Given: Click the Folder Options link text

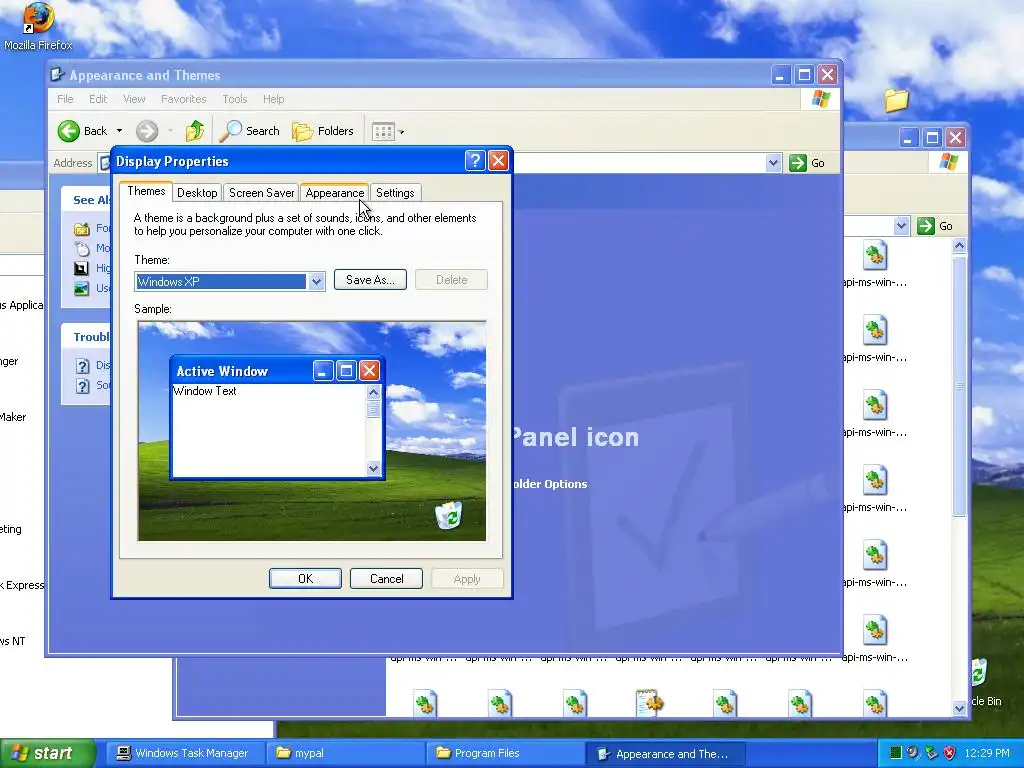Looking at the screenshot, I should pos(550,484).
